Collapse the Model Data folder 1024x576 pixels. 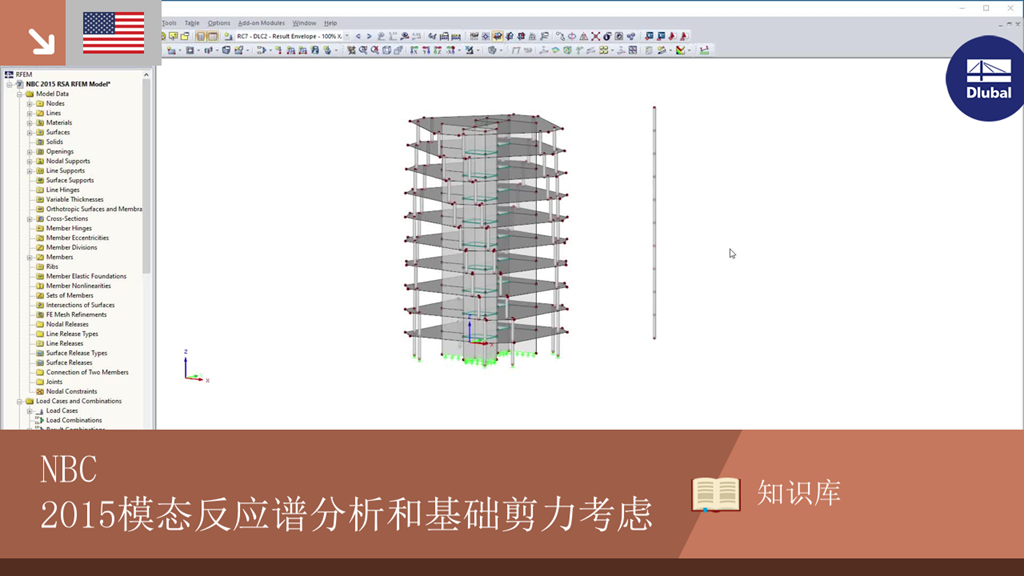(x=20, y=94)
